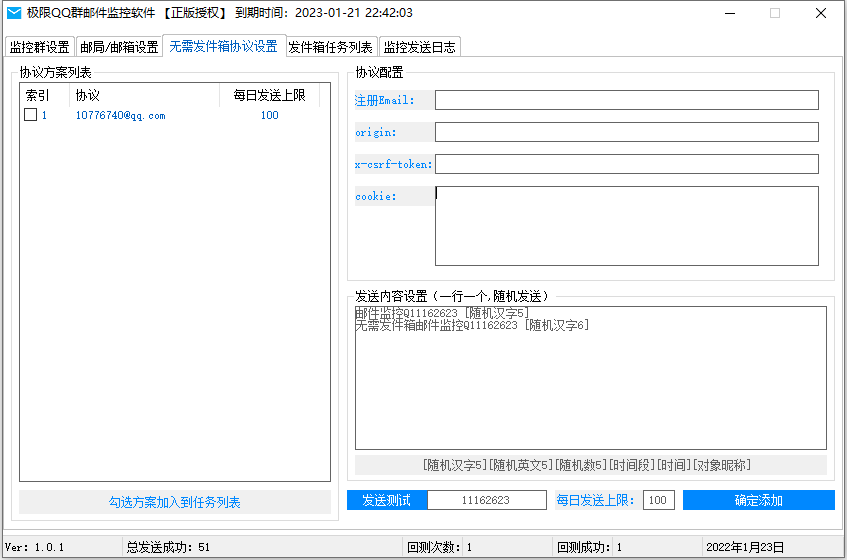The width and height of the screenshot is (847, 560).
Task: Click the test recipient field showing 11162623
Action: (x=487, y=500)
